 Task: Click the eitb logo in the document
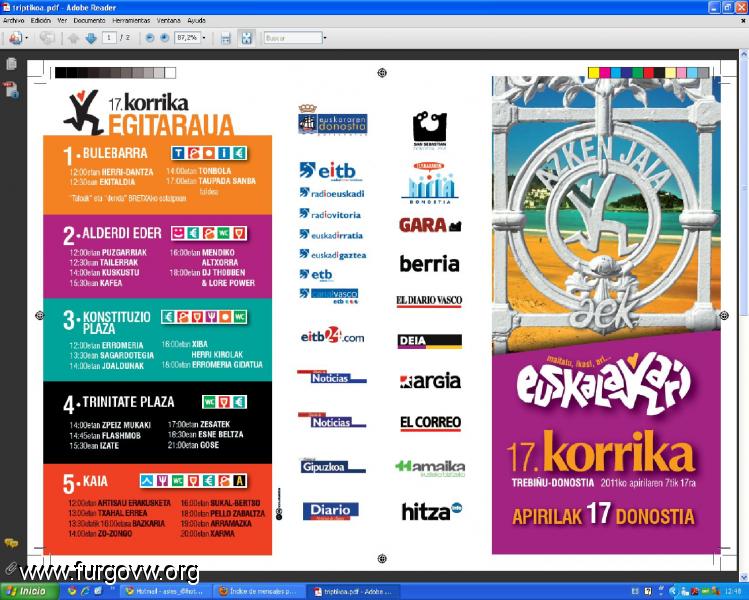pos(330,171)
